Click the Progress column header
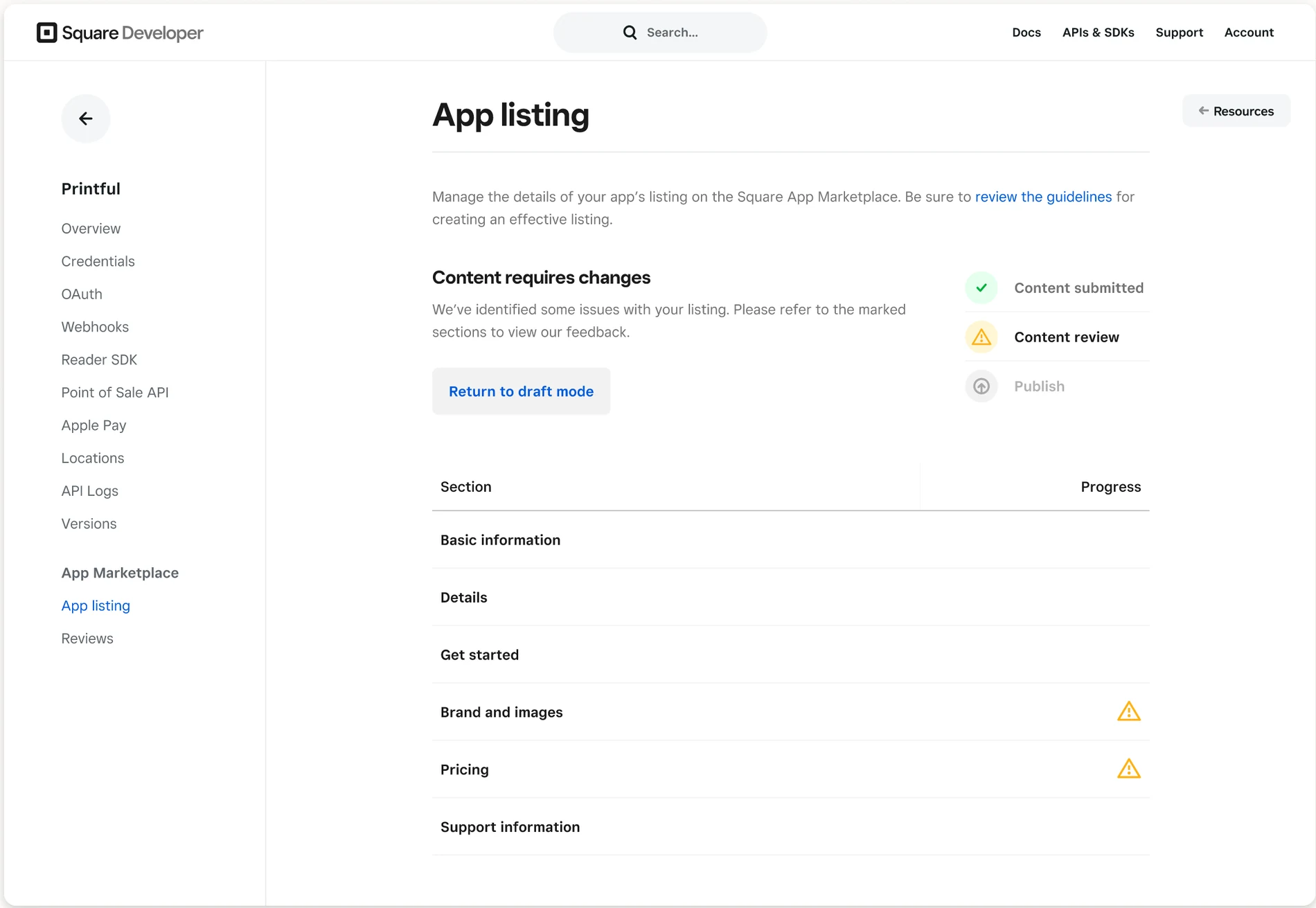Screen dimensions: 1316x908 (x=1111, y=487)
